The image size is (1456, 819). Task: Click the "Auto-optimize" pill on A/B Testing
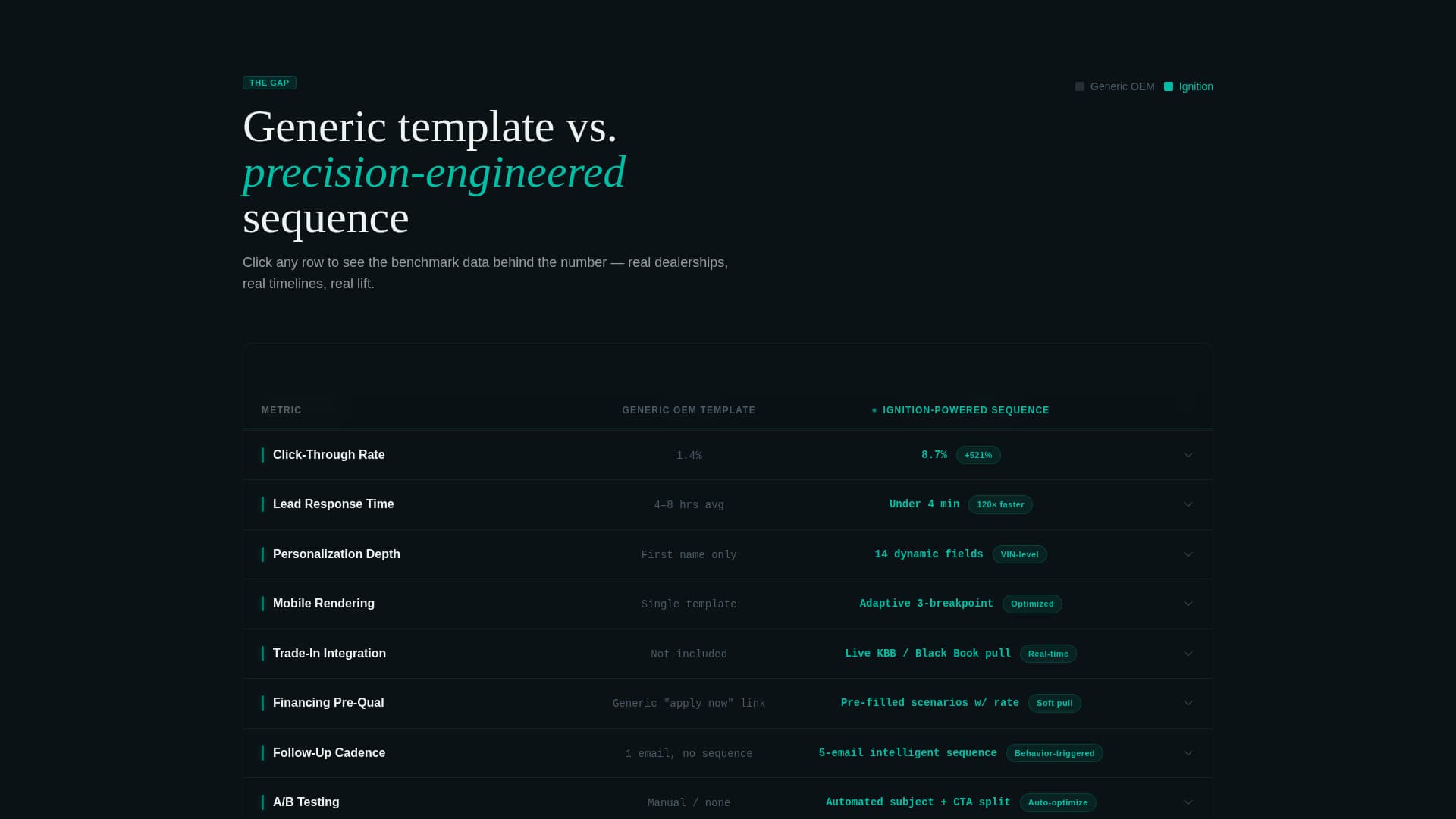(1057, 802)
